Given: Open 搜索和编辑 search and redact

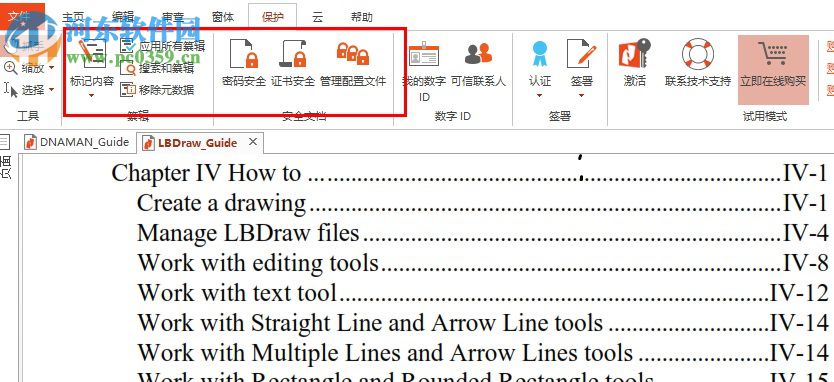Looking at the screenshot, I should (157, 68).
